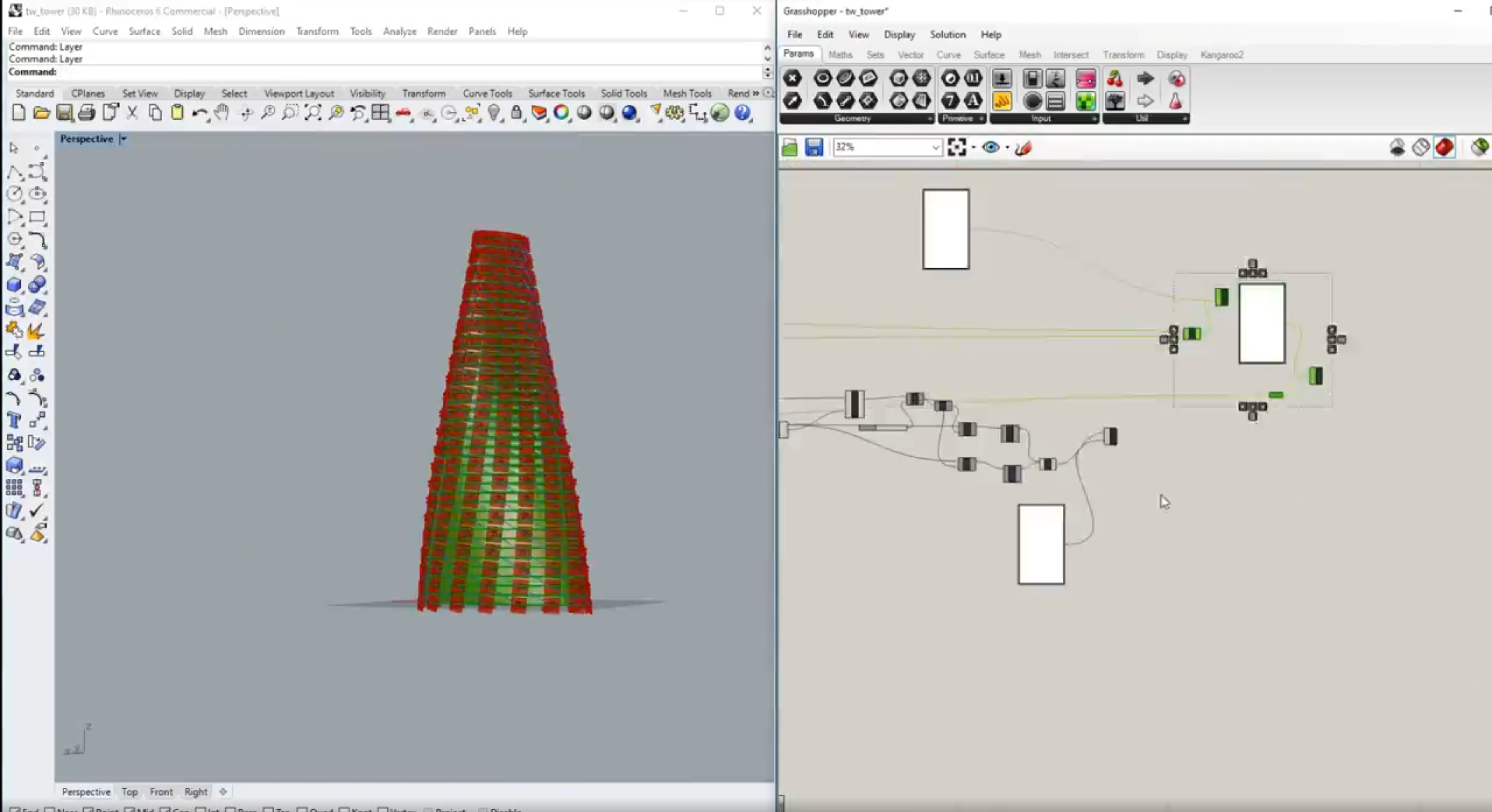
Task: Switch to the Kangaroo2 component tab
Action: tap(1222, 54)
